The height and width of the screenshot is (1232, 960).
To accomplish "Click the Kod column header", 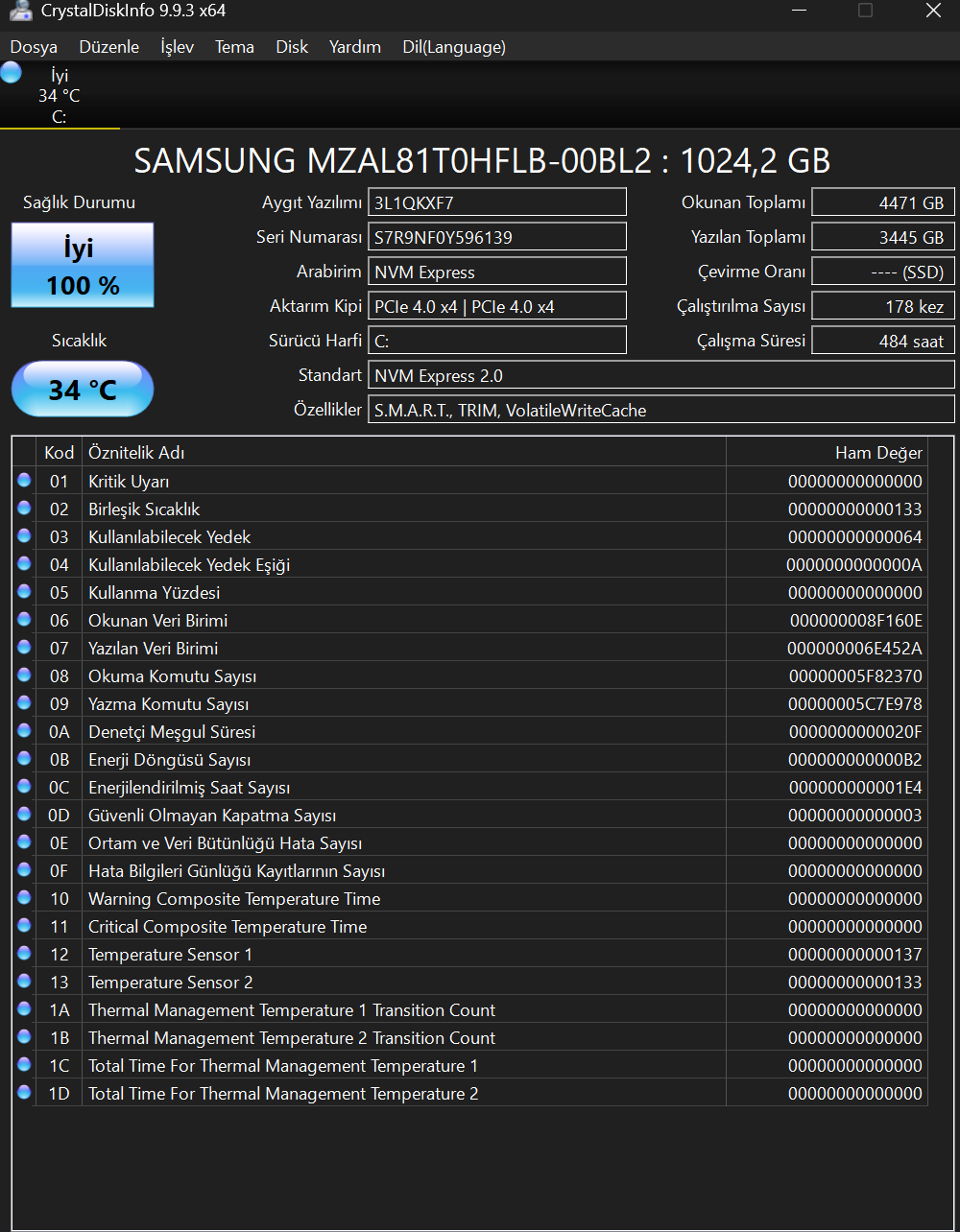I will click(x=60, y=452).
